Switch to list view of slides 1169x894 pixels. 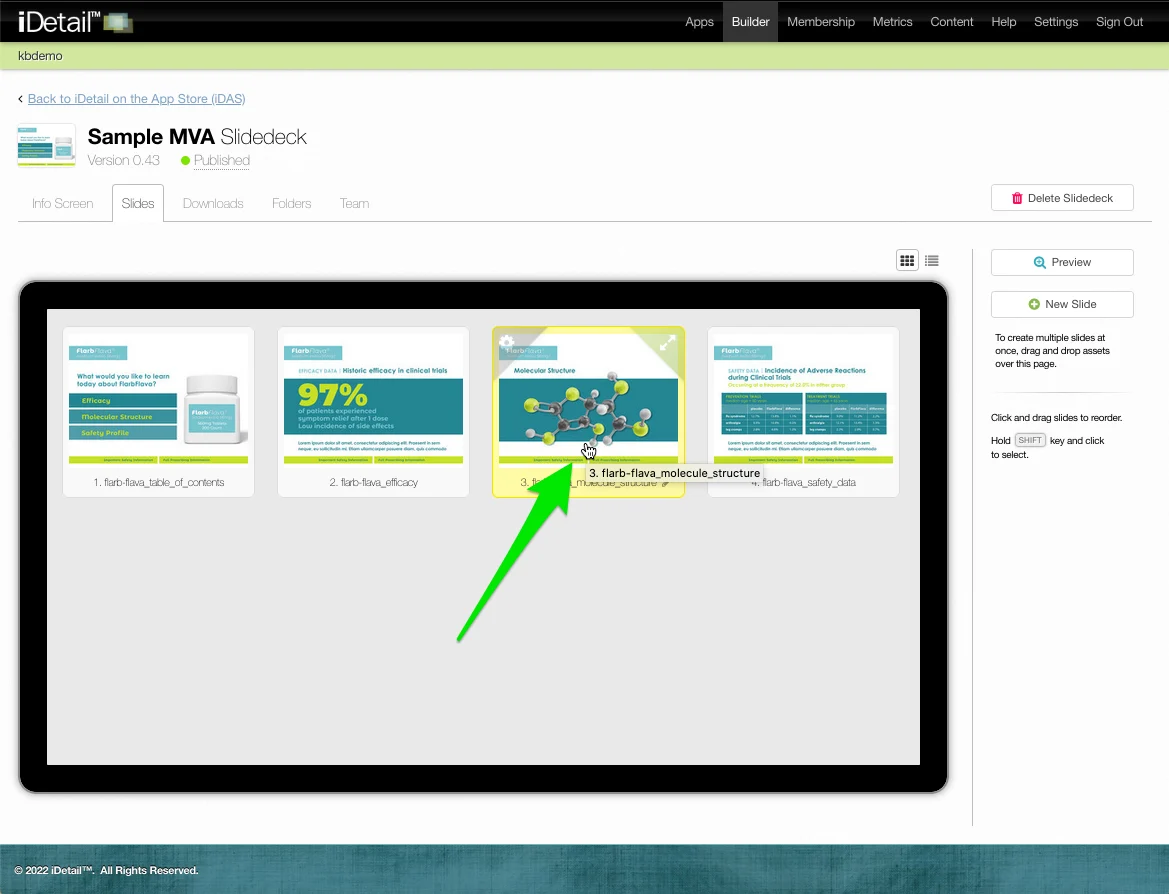pos(932,261)
